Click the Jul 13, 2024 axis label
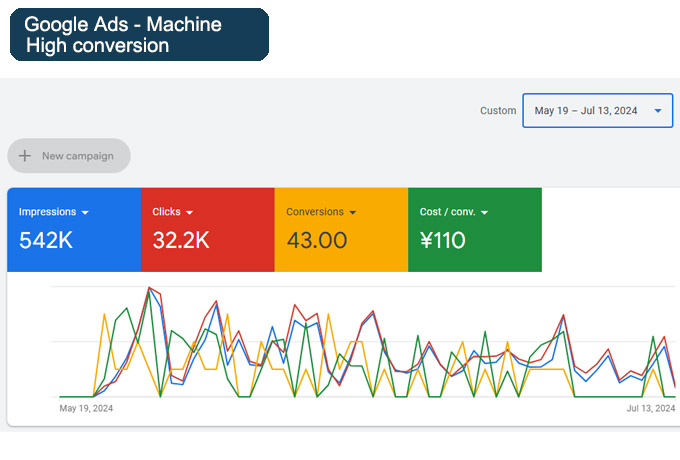 point(651,408)
